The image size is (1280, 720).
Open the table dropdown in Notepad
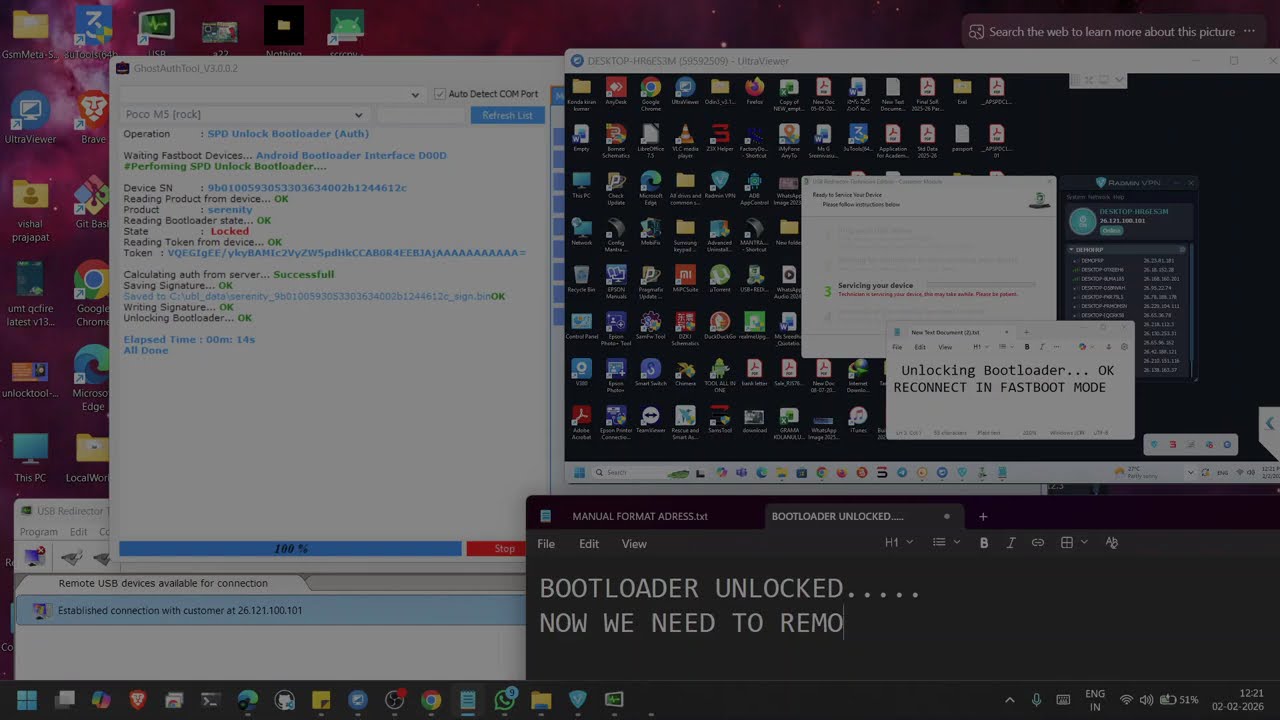point(1072,543)
